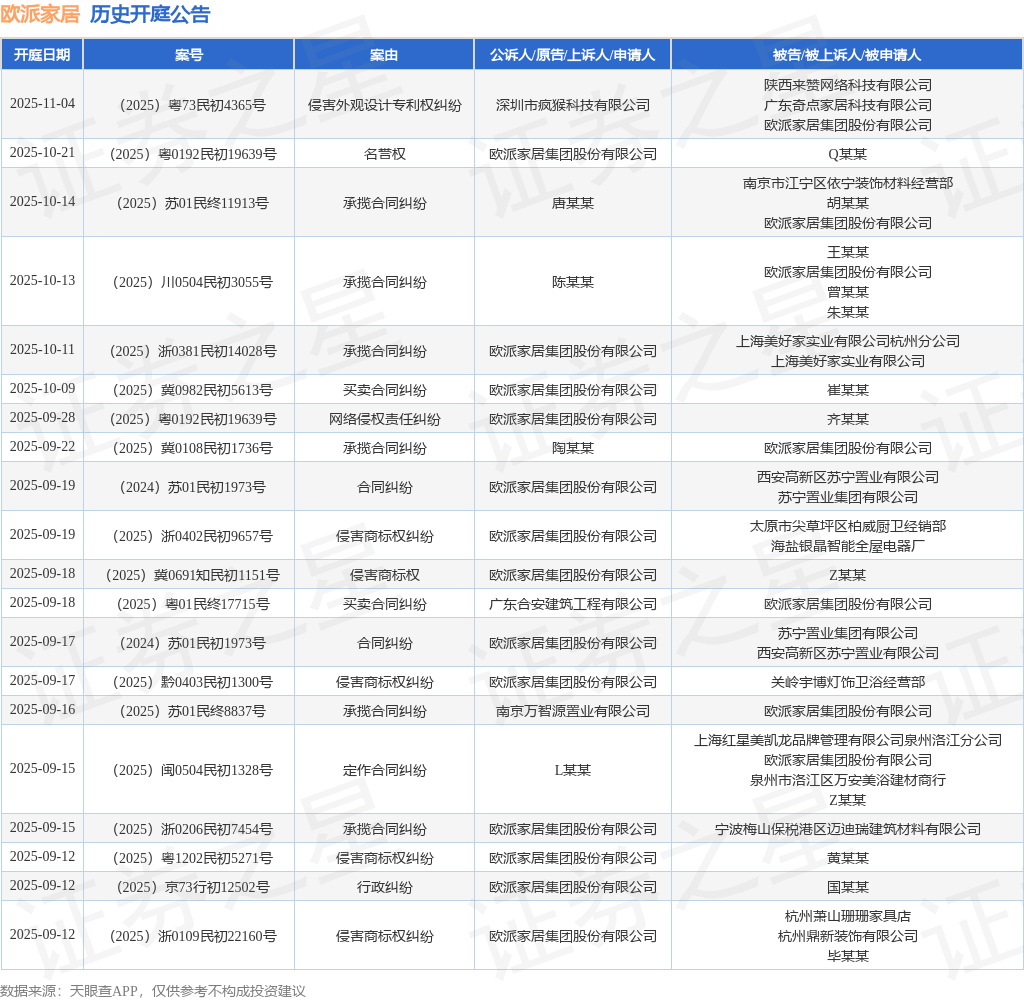The width and height of the screenshot is (1024, 1000).
Task: Select case number (2025)冀0108民初1736号
Action: [193, 448]
